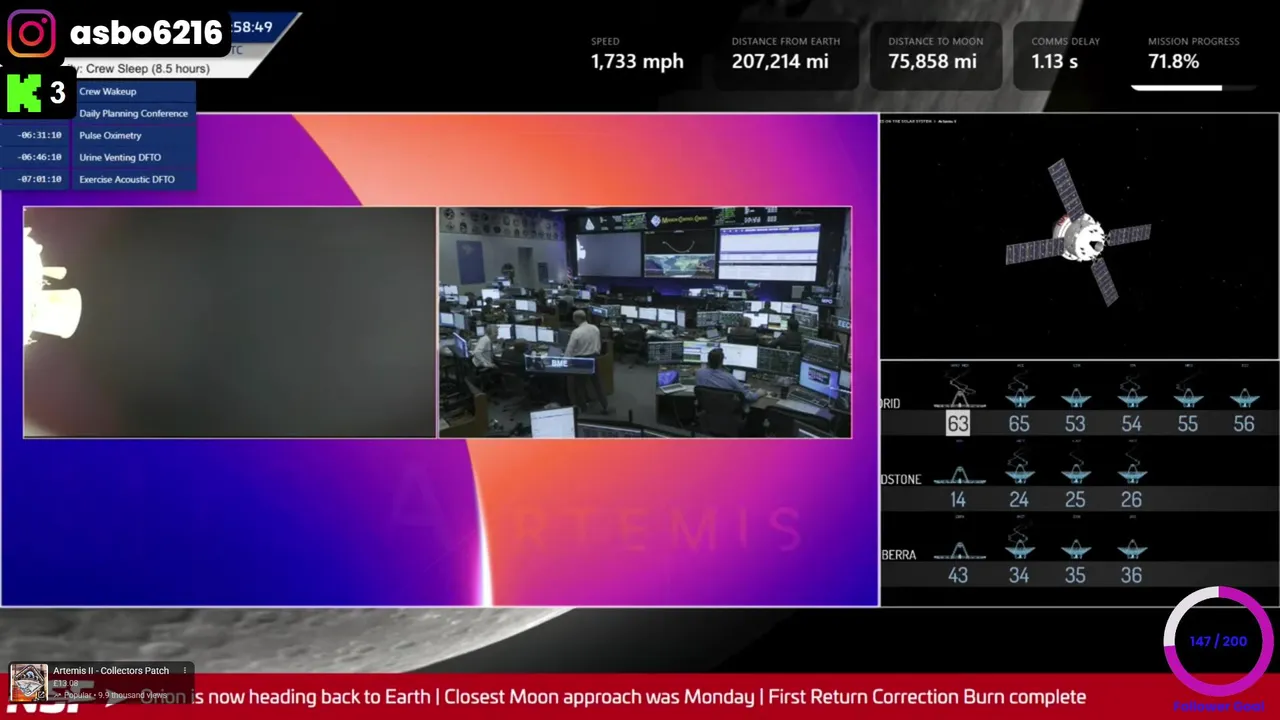Screen dimensions: 1280x720
Task: Click the 1.13 s comms delay value
Action: (x=1054, y=61)
